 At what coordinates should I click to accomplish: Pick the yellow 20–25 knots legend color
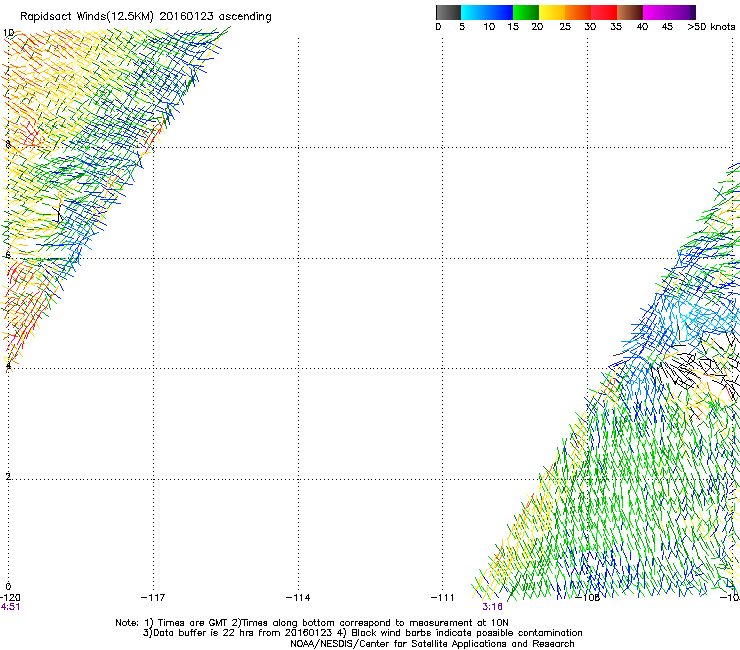tap(552, 12)
